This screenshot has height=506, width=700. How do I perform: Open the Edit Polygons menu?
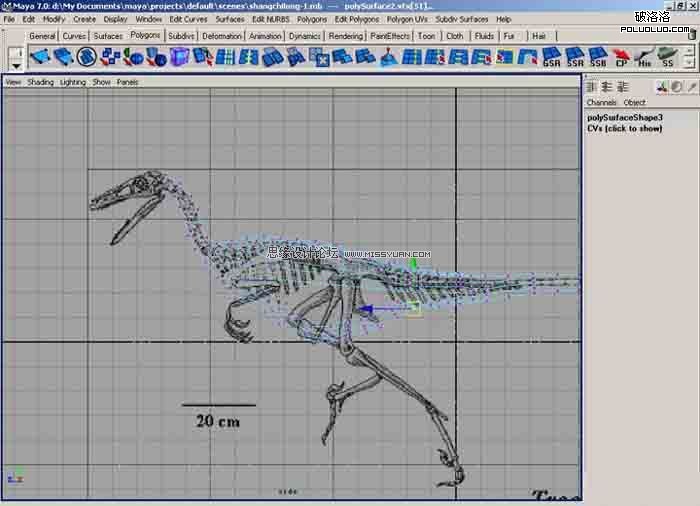pos(357,19)
